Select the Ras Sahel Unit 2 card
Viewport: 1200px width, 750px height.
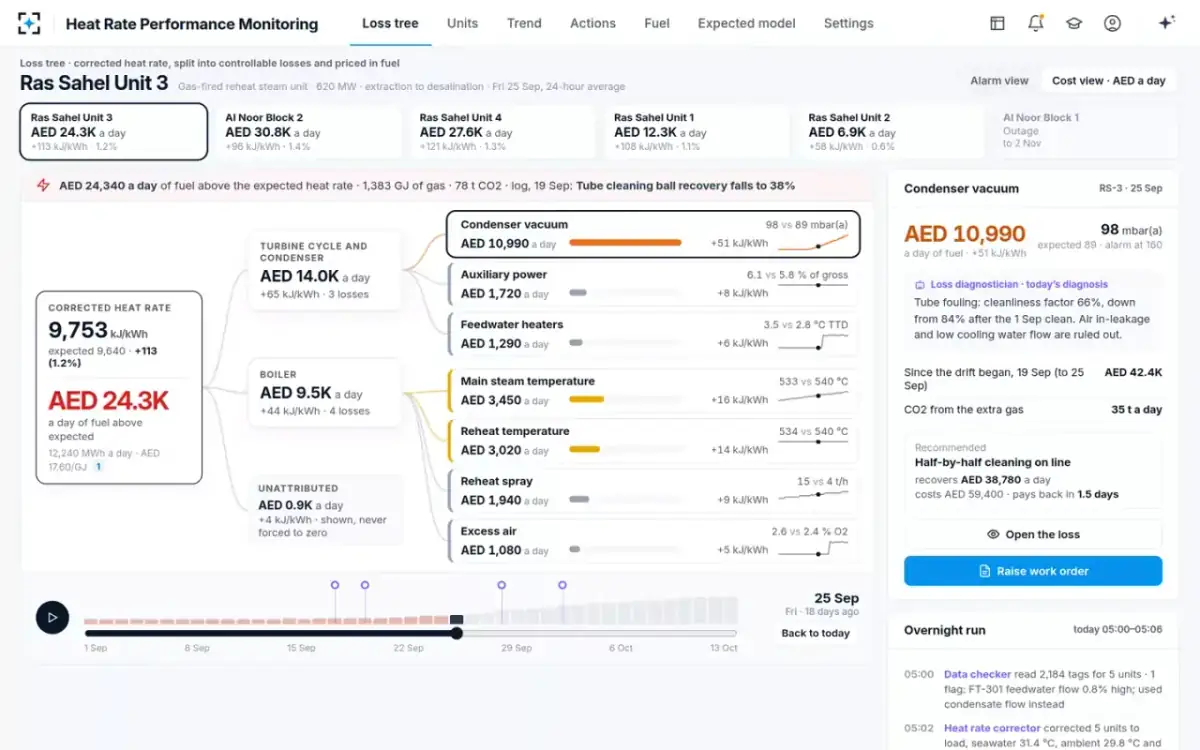tap(891, 131)
